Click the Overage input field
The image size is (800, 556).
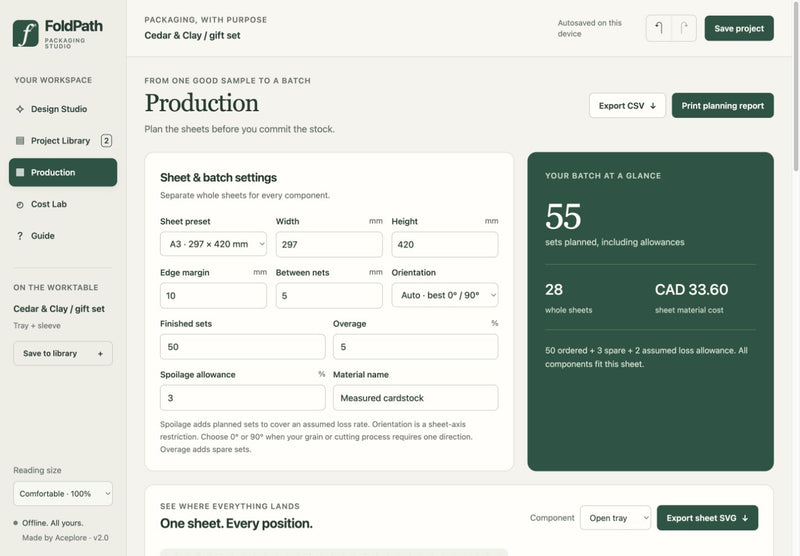click(x=415, y=347)
